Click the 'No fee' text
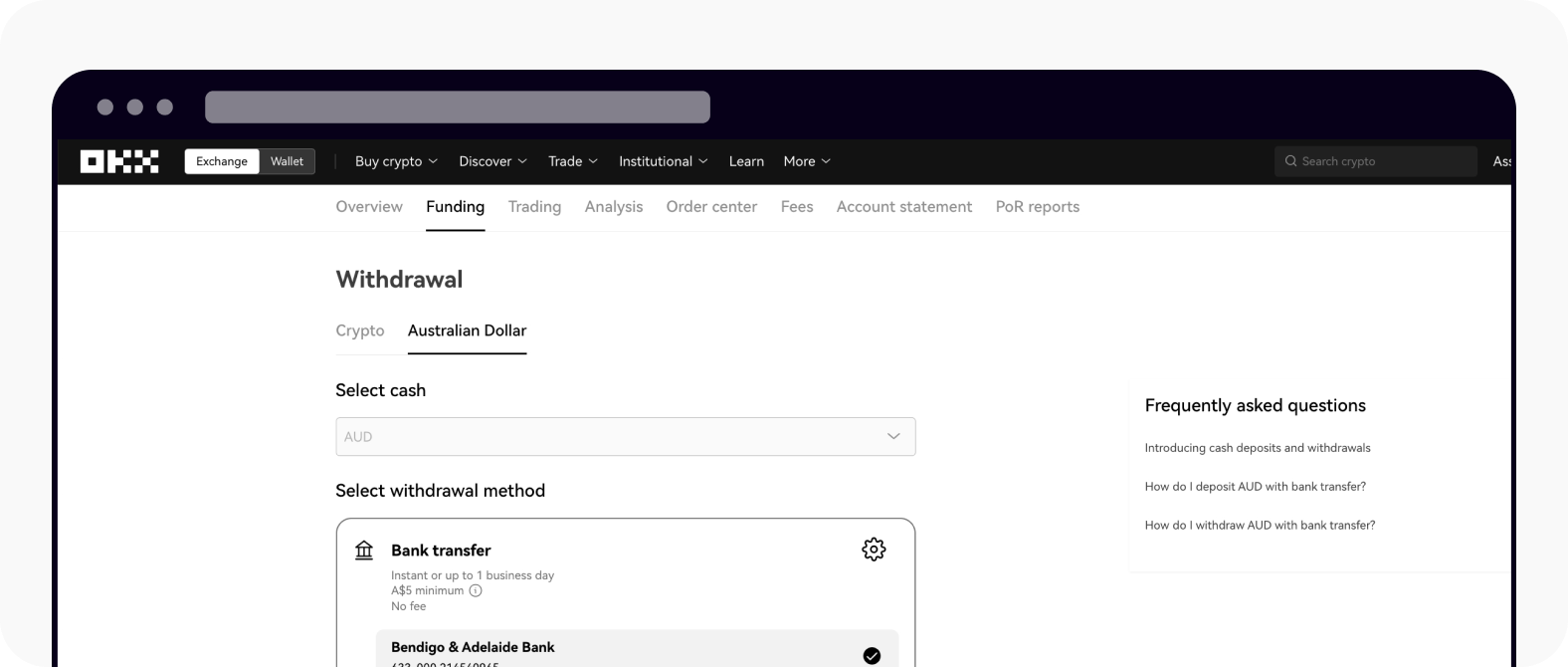 click(408, 606)
